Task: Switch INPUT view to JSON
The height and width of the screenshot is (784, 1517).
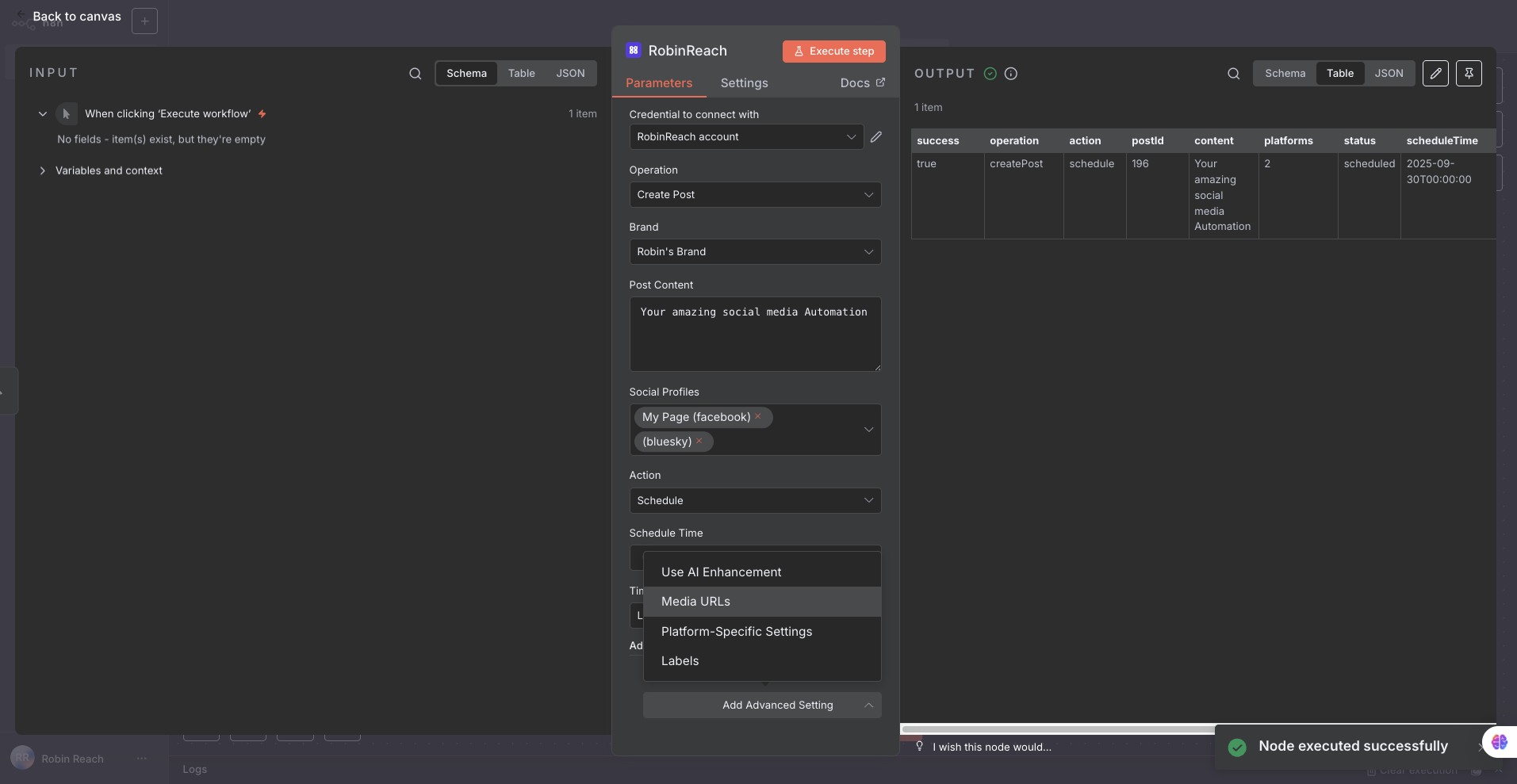Action: click(570, 74)
